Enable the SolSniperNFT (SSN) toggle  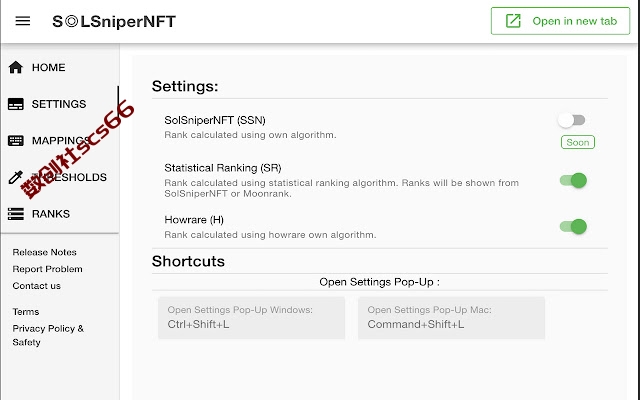(572, 120)
